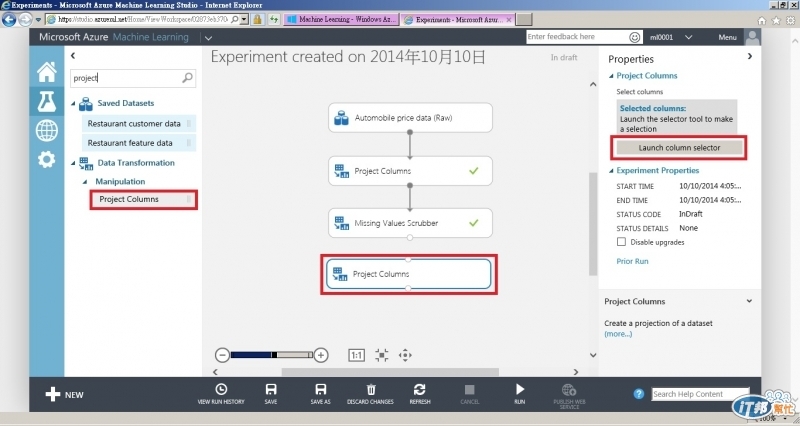Collapse the Experiment Properties section
This screenshot has width=800, height=426.
coord(611,170)
